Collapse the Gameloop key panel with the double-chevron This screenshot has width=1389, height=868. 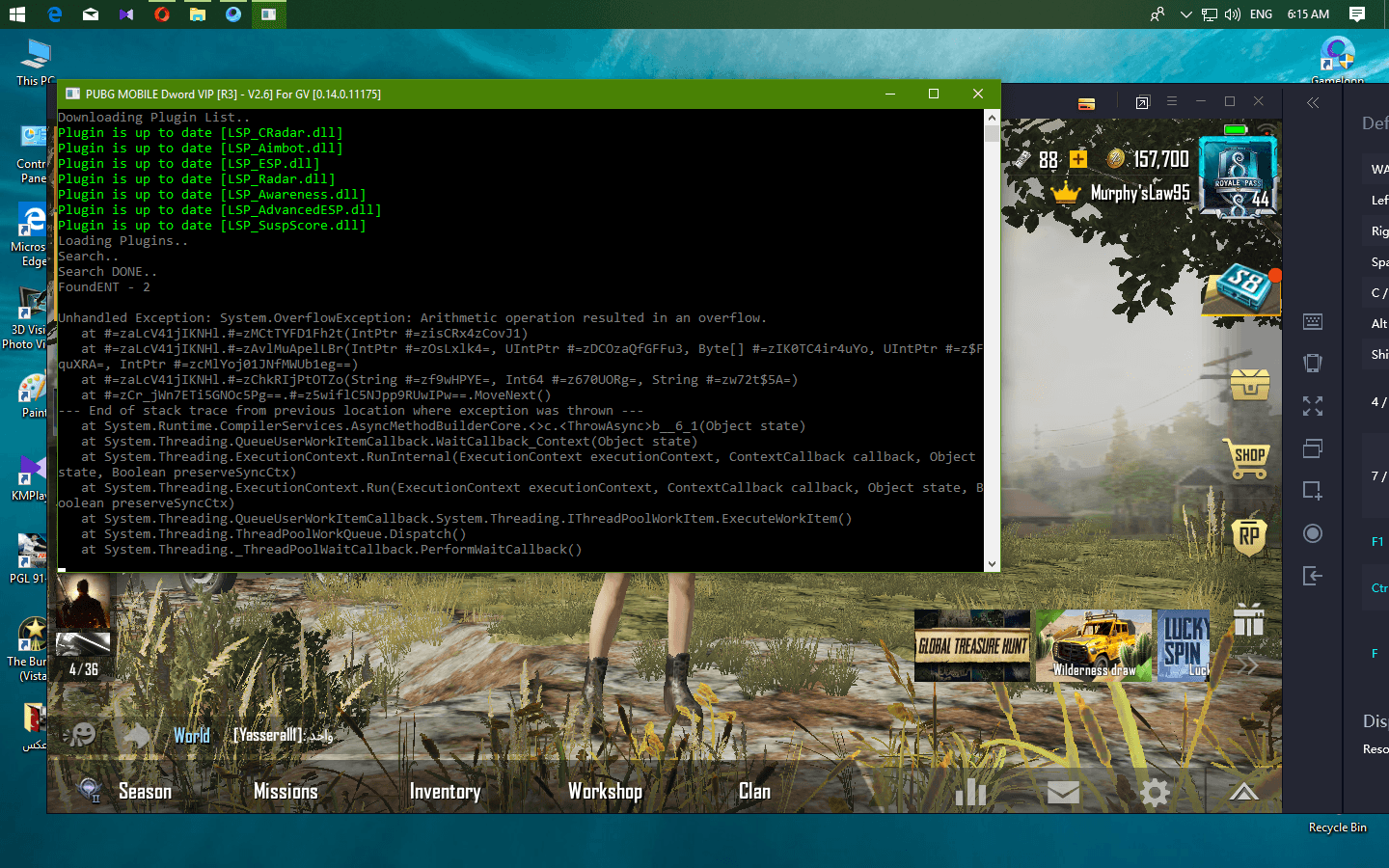click(1313, 102)
